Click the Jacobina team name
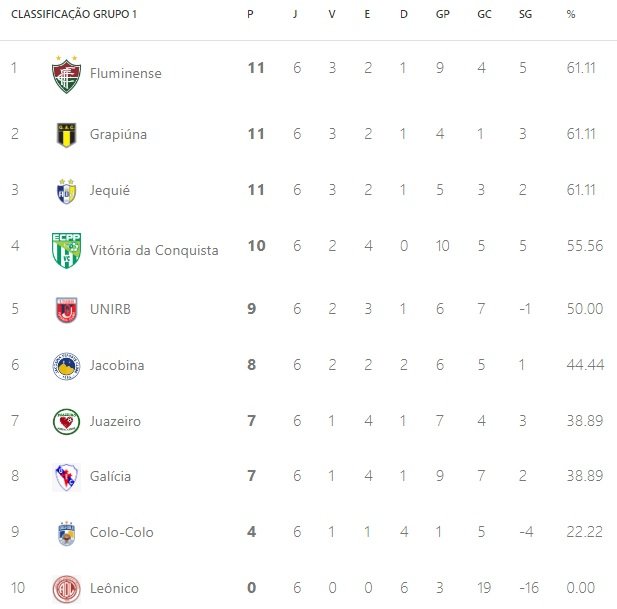Viewport: 617px width, 609px height. pos(117,365)
